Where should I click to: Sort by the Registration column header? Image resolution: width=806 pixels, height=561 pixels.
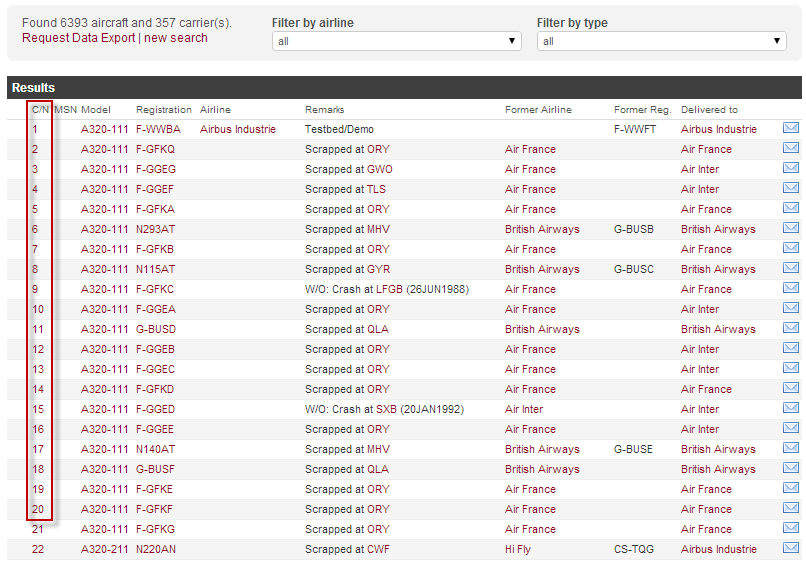point(164,109)
